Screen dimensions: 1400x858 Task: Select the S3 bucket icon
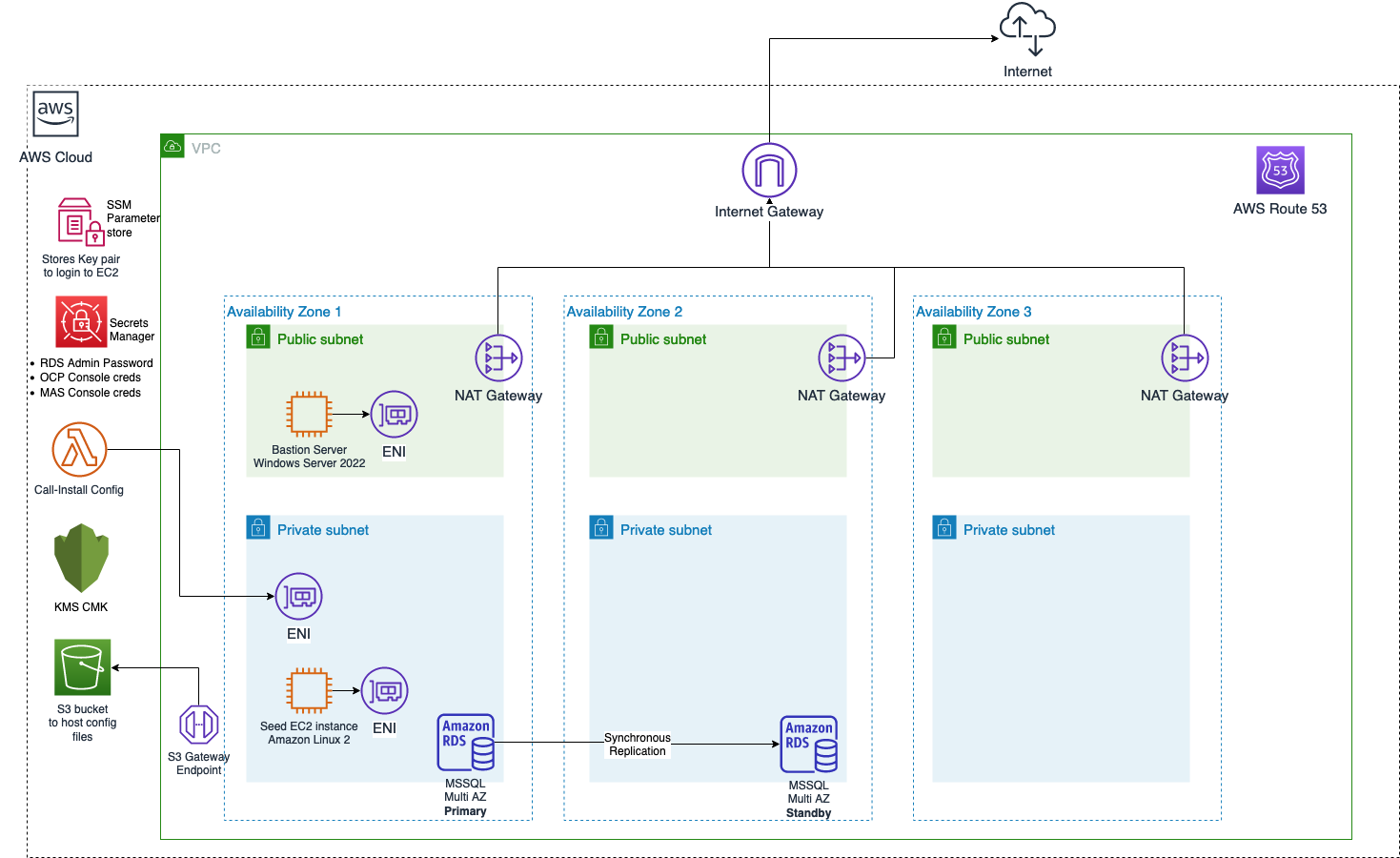click(x=83, y=667)
